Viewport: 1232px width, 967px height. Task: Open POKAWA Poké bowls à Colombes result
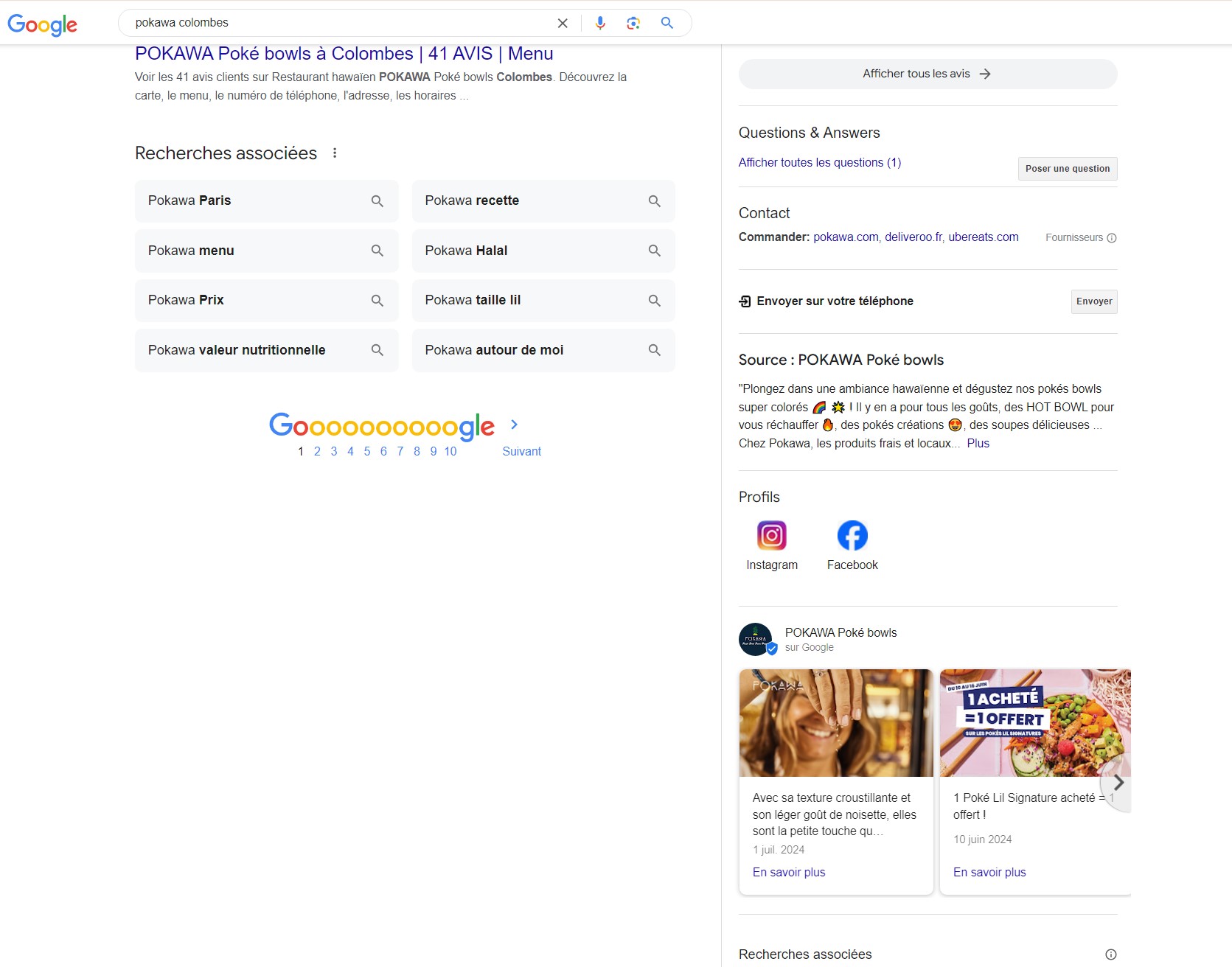click(x=344, y=54)
